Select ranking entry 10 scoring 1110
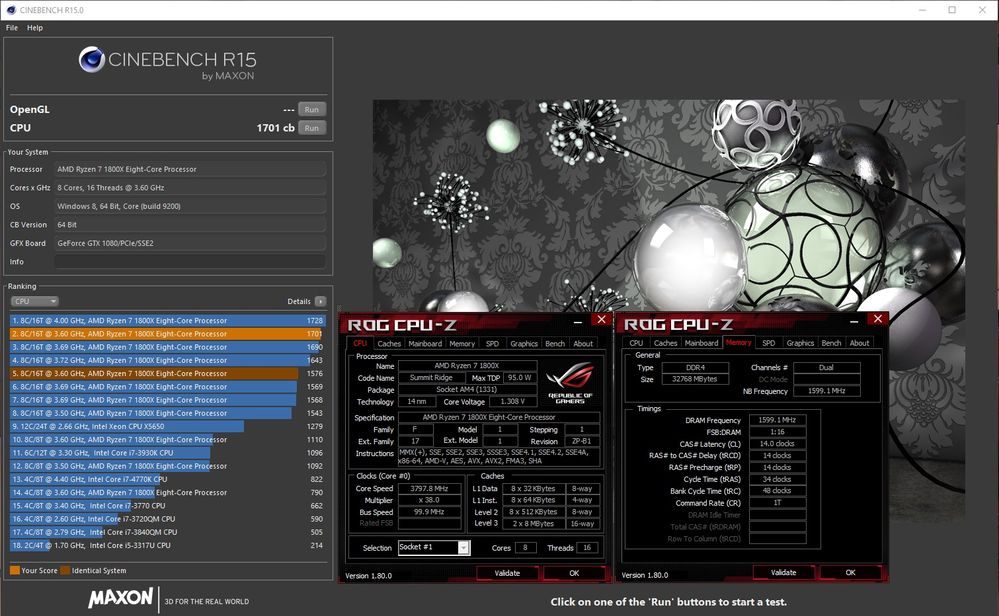This screenshot has height=616, width=999. (x=168, y=440)
